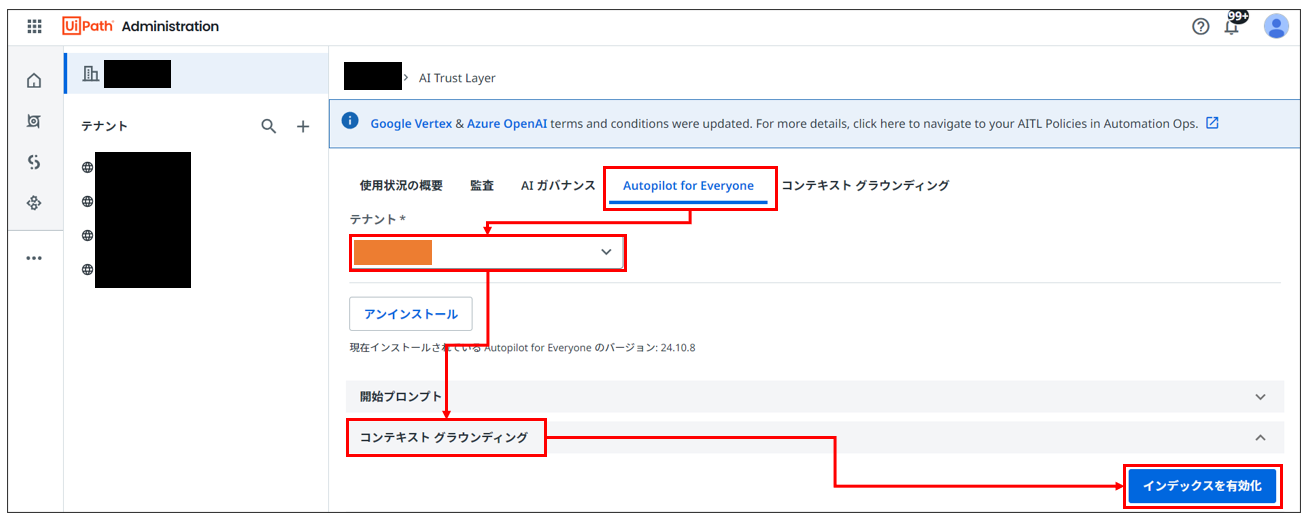The width and height of the screenshot is (1308, 523).
Task: Click the テナント heading in left panel
Action: click(105, 126)
